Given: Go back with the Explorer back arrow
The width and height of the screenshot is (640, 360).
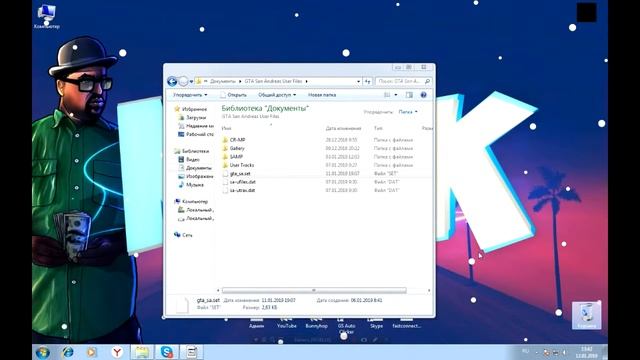Looking at the screenshot, I should tap(172, 81).
